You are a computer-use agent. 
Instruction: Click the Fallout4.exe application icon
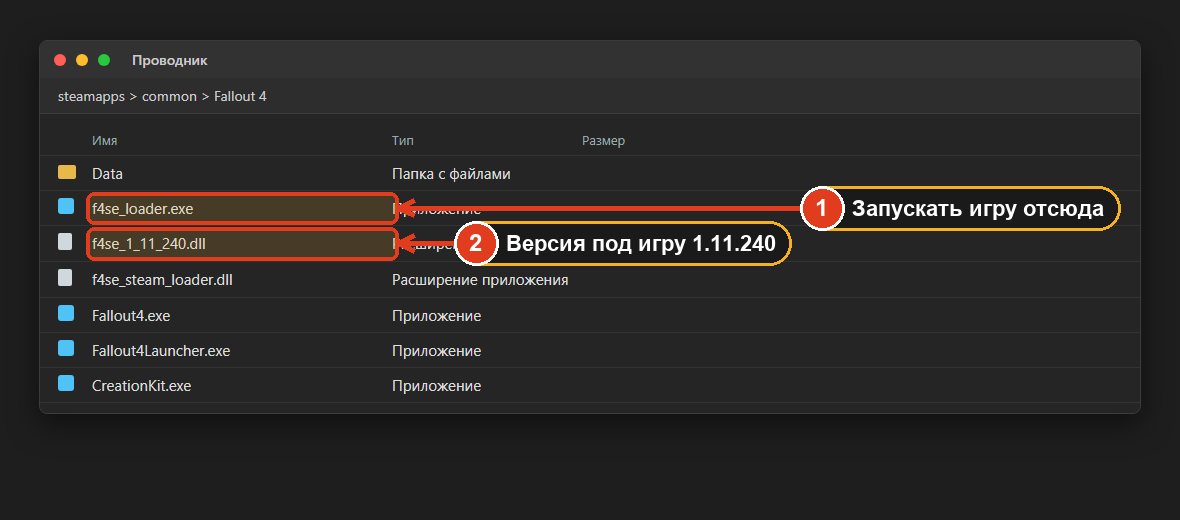(x=66, y=313)
